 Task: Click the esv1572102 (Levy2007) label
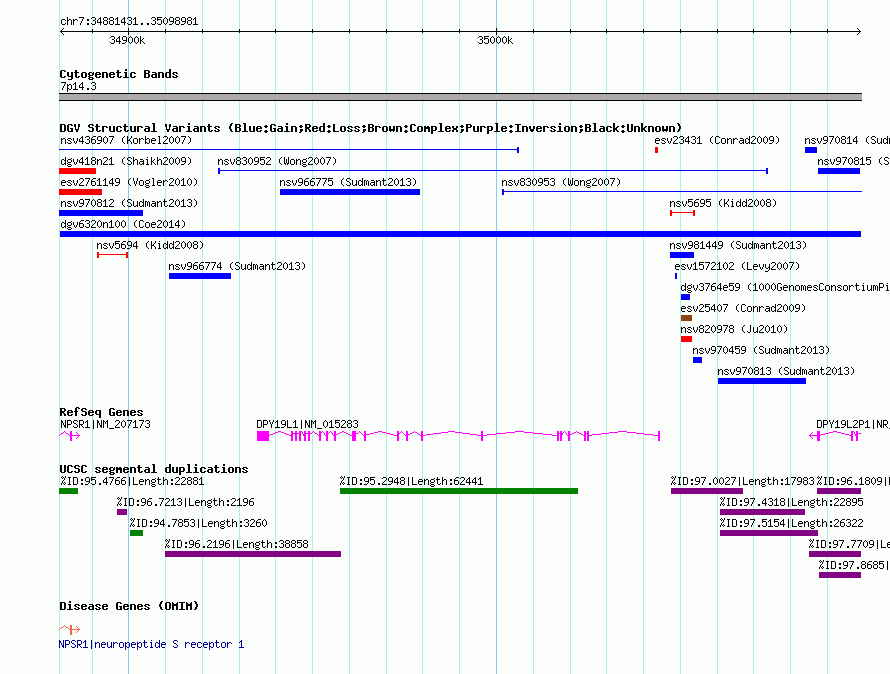tap(737, 266)
